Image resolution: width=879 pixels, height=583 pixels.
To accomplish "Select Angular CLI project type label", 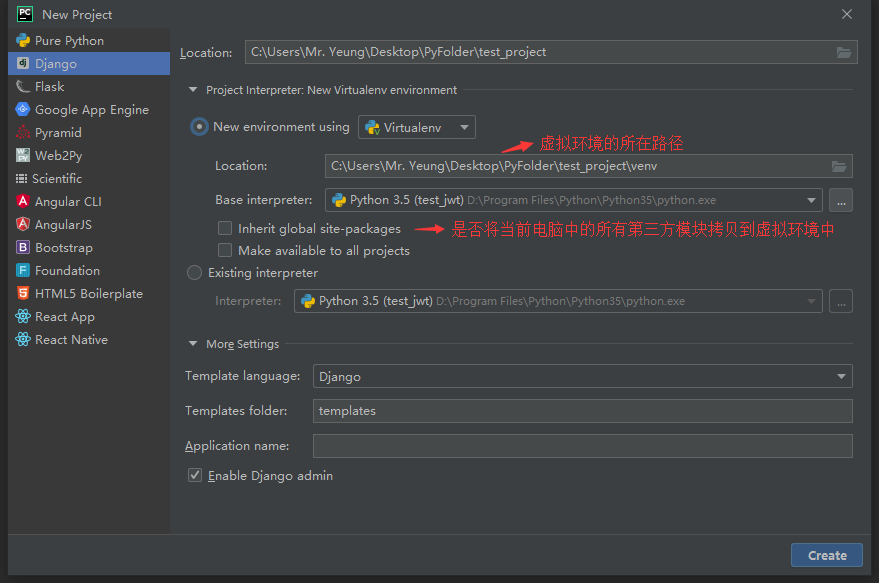I will 68,202.
